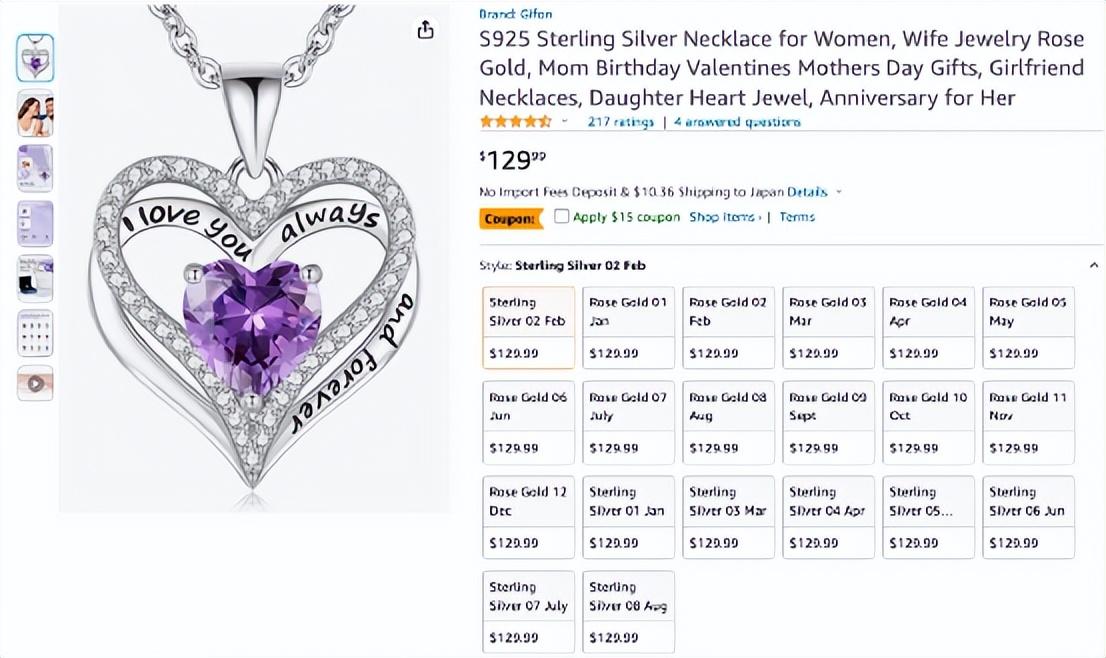Show the gift box thumbnail image
This screenshot has height=658, width=1106.
pyautogui.click(x=35, y=278)
